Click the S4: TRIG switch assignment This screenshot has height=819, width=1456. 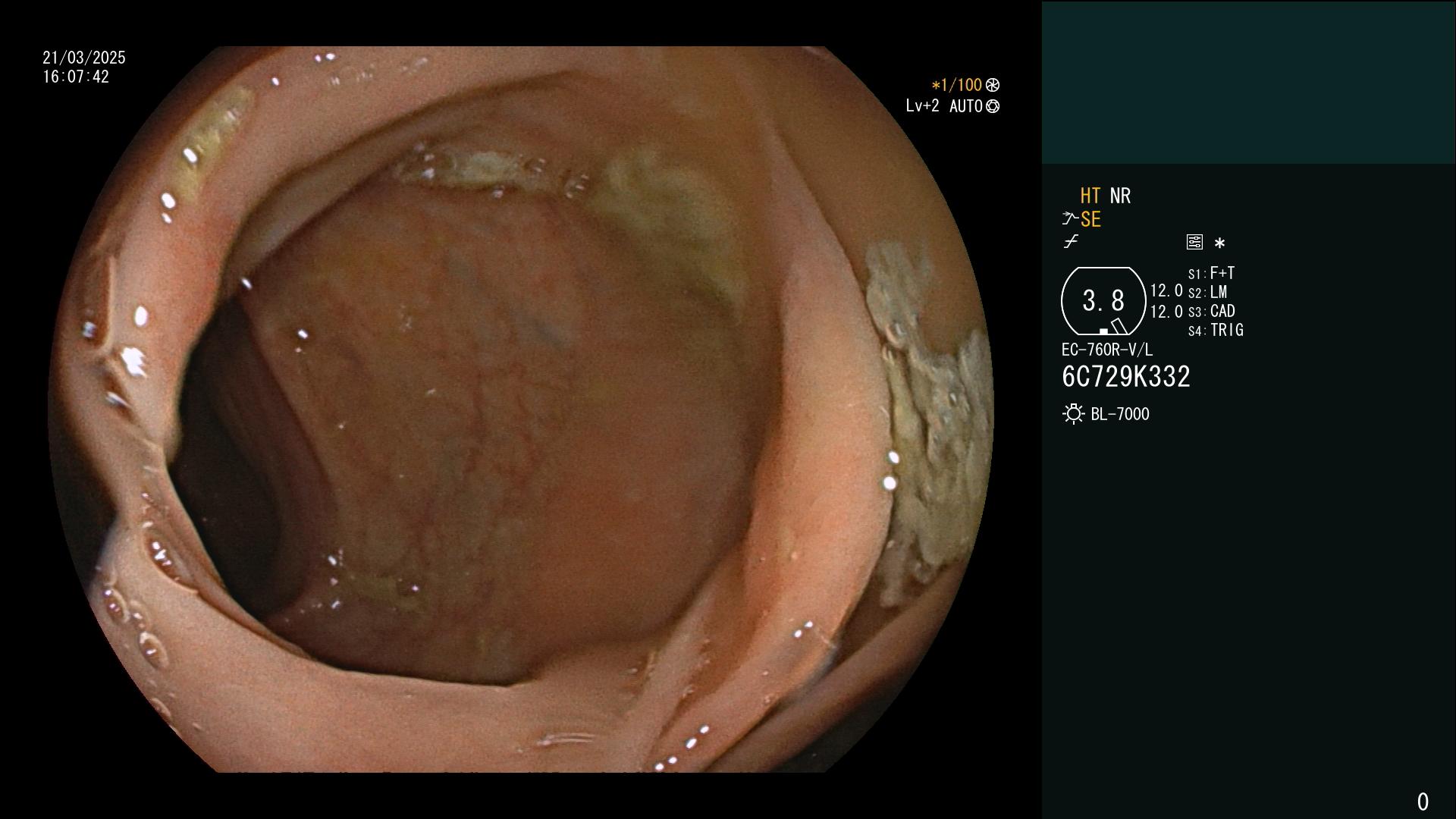click(1216, 330)
